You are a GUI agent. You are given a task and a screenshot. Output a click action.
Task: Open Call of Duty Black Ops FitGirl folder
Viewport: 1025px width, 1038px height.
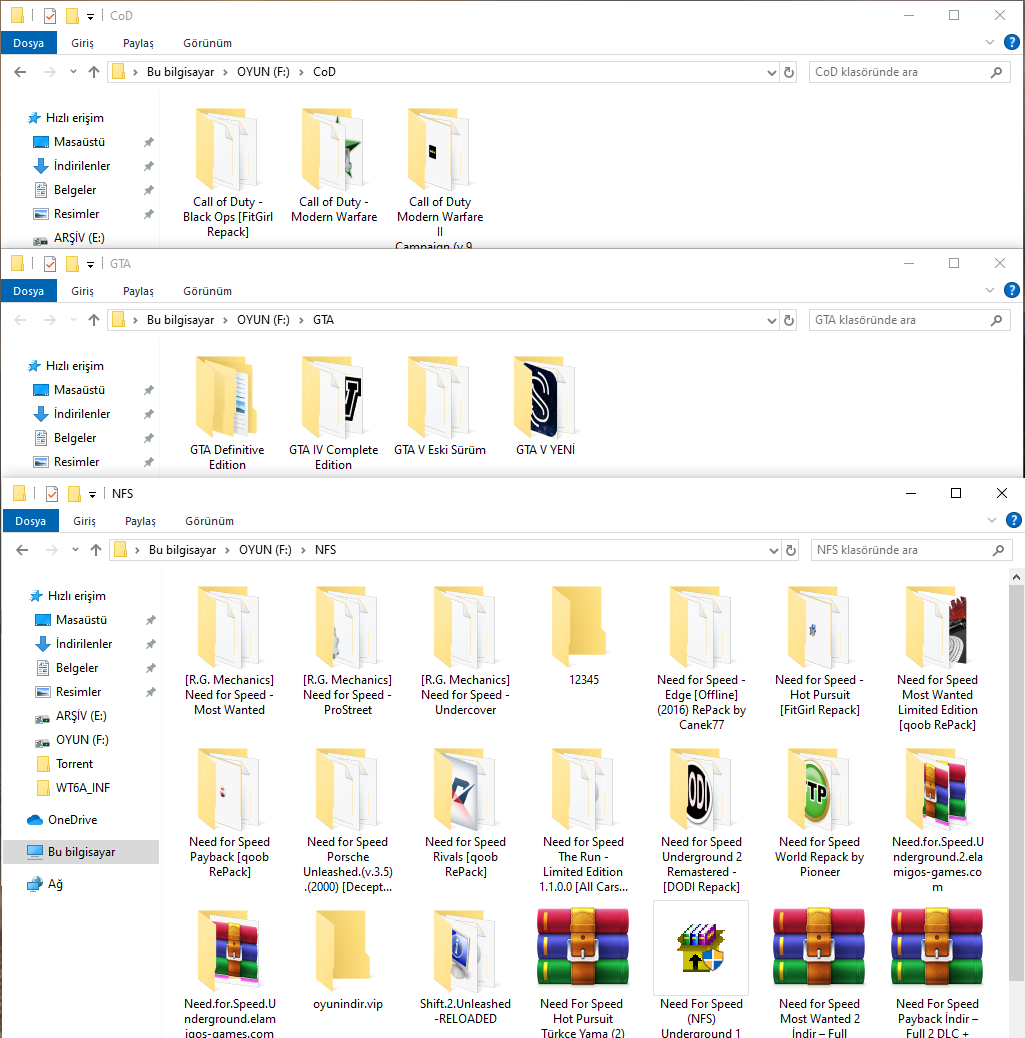pos(228,173)
